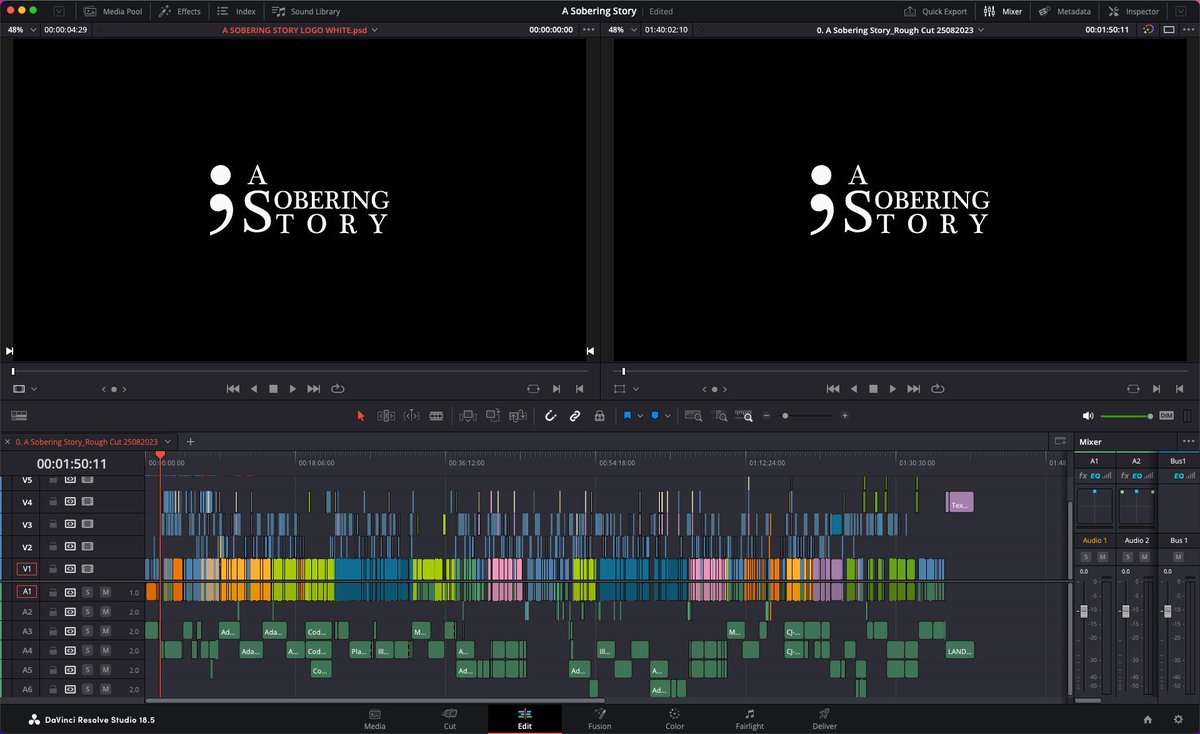Go to first frame in source viewer
The width and height of the screenshot is (1200, 734).
(233, 388)
